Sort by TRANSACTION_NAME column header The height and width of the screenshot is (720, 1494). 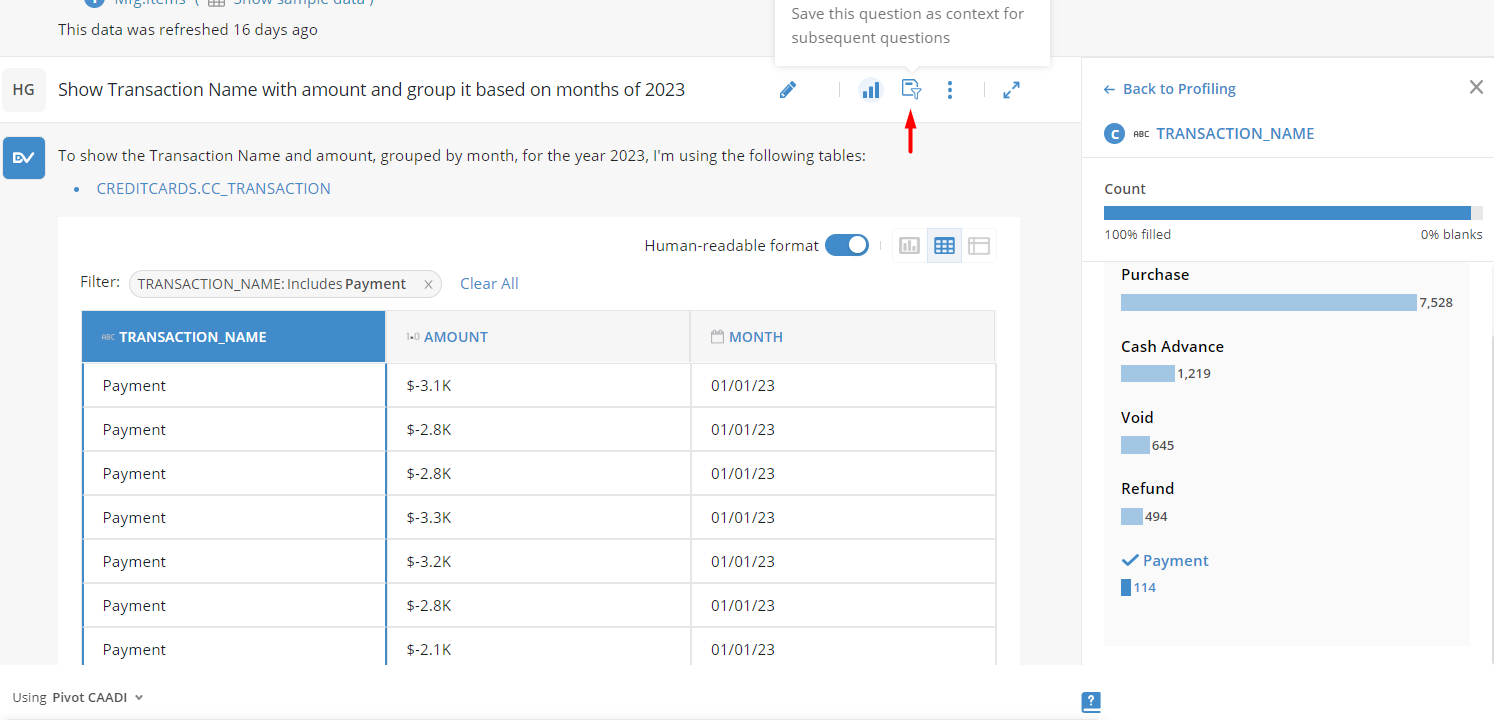click(234, 337)
